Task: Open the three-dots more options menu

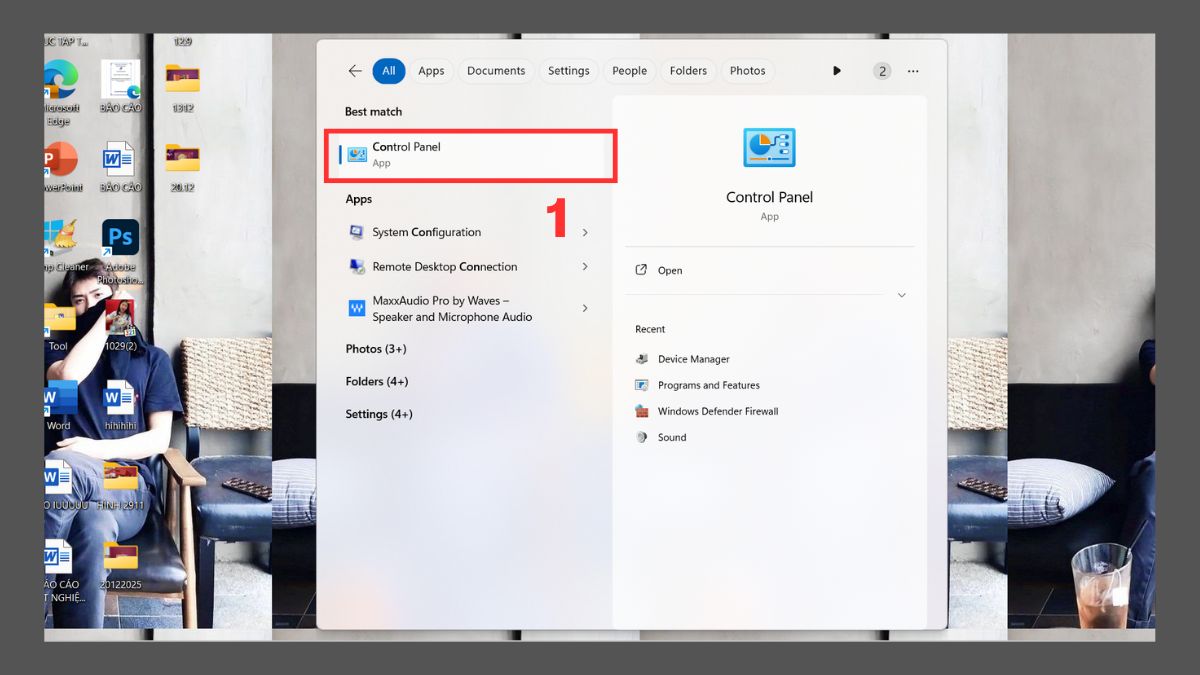Action: [913, 71]
